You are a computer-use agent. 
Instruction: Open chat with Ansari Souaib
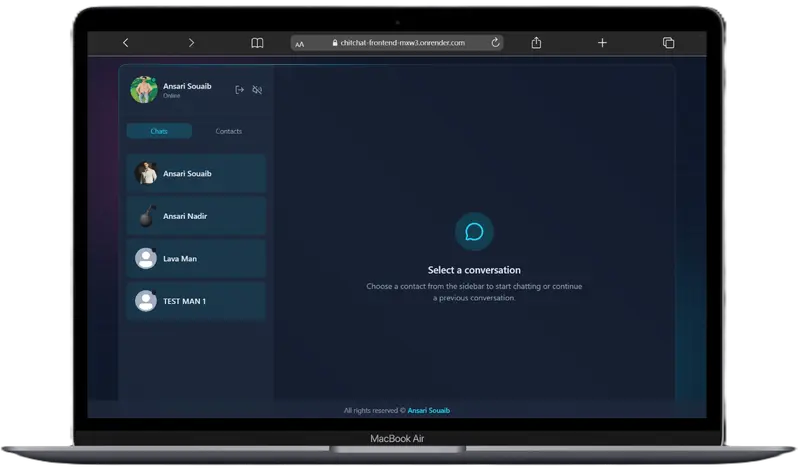[x=196, y=174]
